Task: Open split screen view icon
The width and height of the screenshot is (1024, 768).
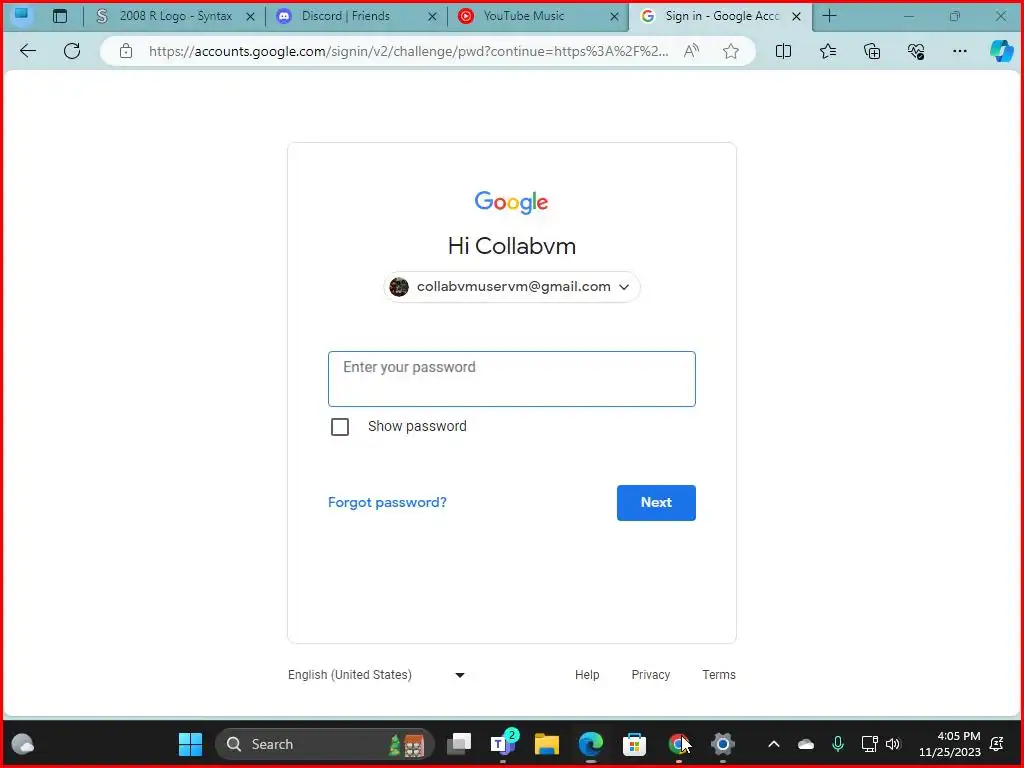Action: point(783,51)
